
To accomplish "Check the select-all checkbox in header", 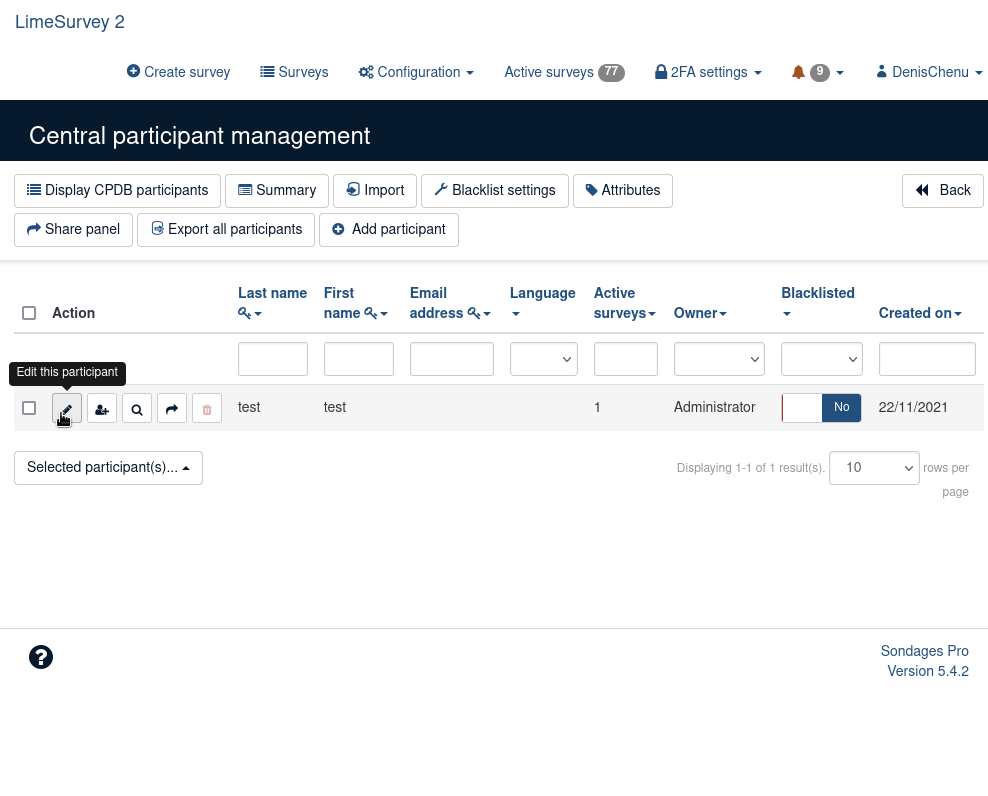I will click(x=29, y=313).
